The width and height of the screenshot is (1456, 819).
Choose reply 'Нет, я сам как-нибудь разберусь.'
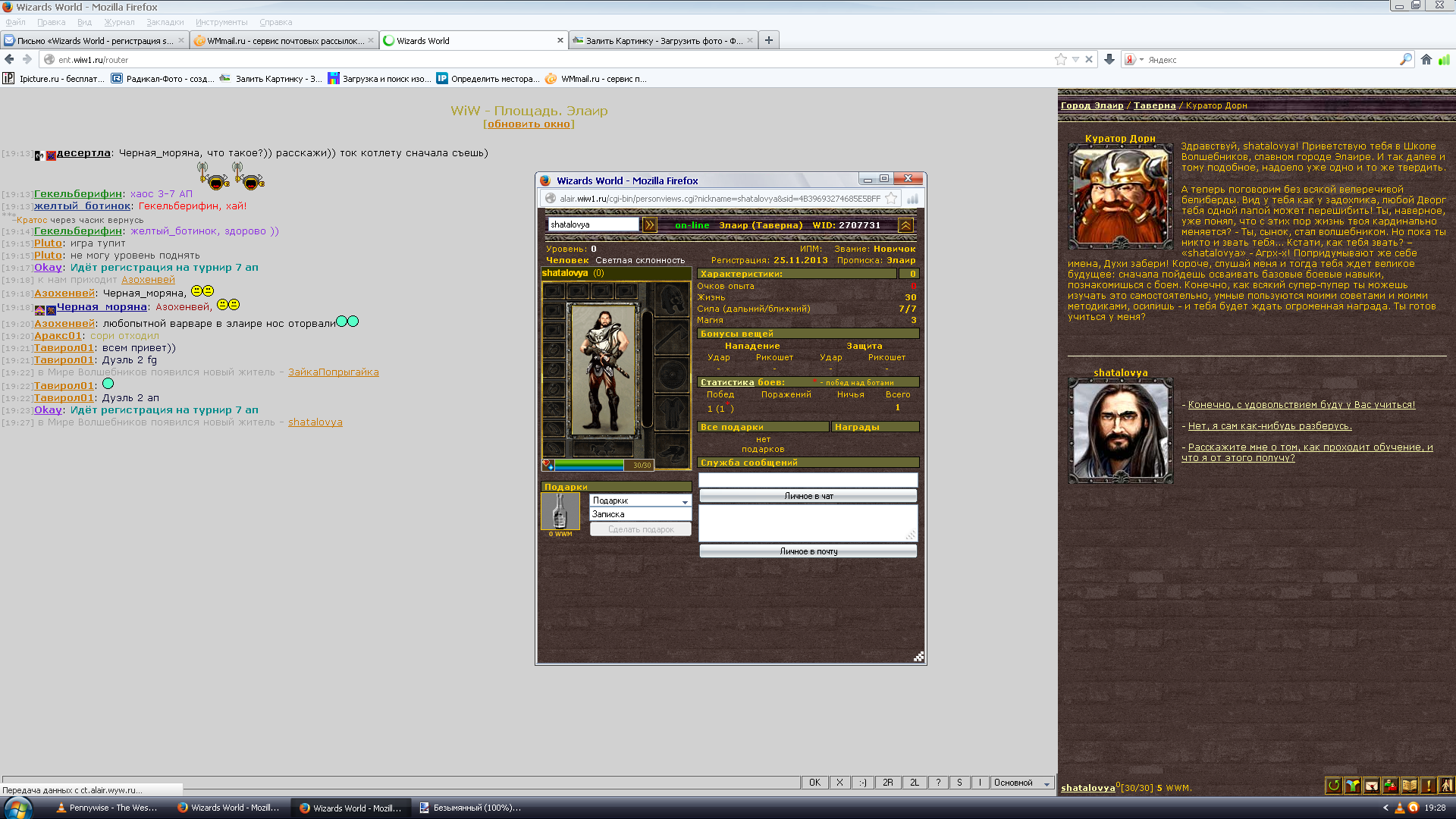pos(1269,426)
